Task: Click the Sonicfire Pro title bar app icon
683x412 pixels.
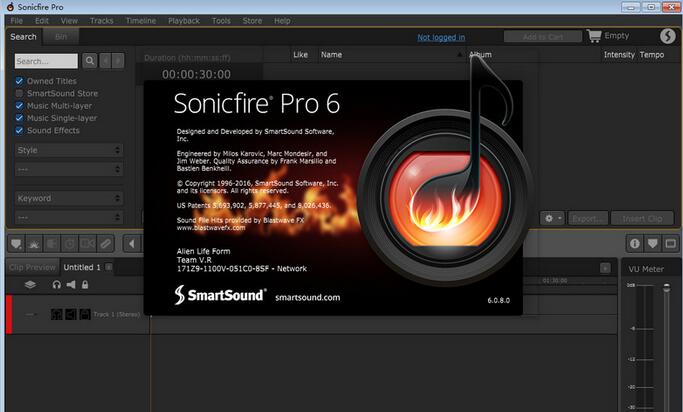Action: pyautogui.click(x=10, y=7)
